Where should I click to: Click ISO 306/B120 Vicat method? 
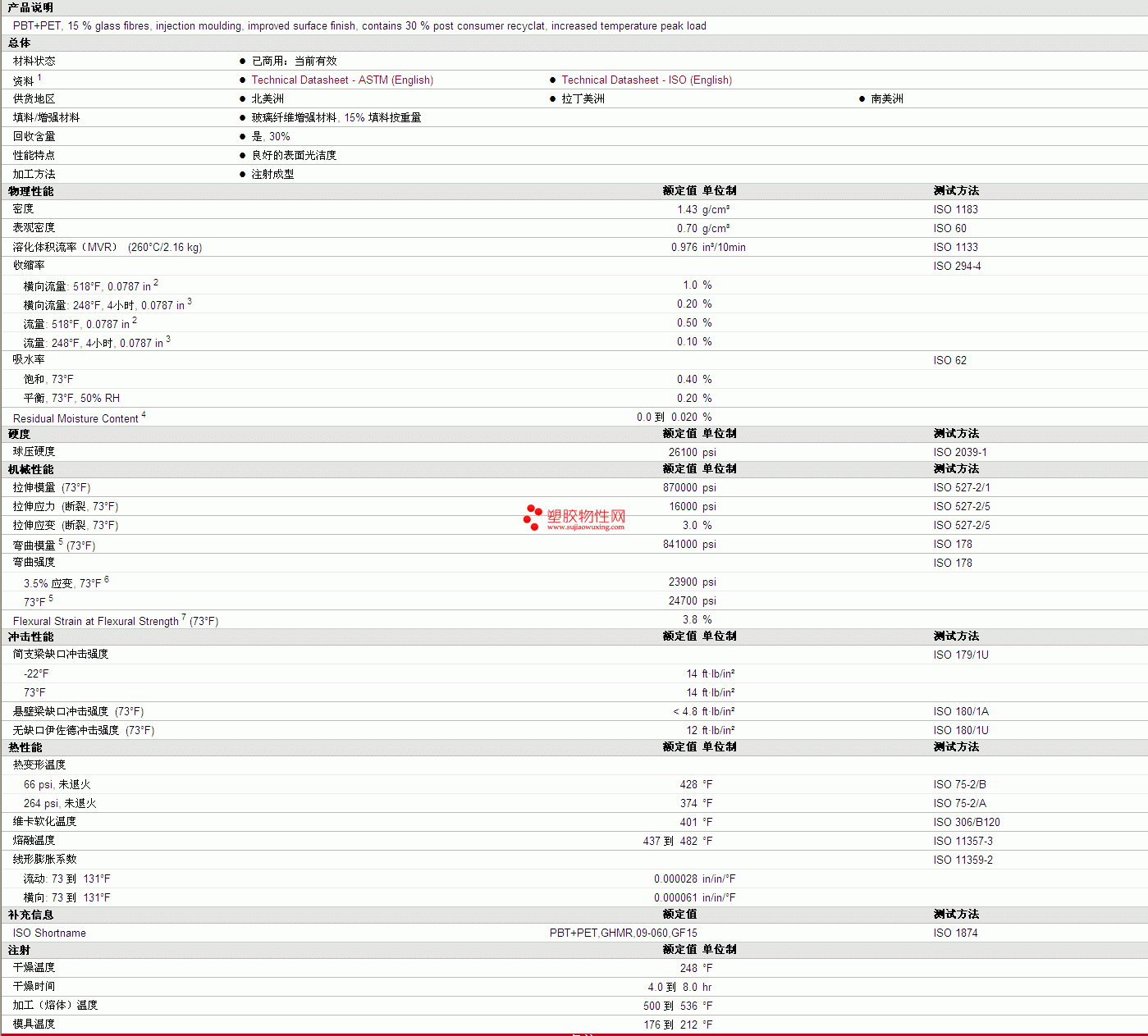(967, 822)
